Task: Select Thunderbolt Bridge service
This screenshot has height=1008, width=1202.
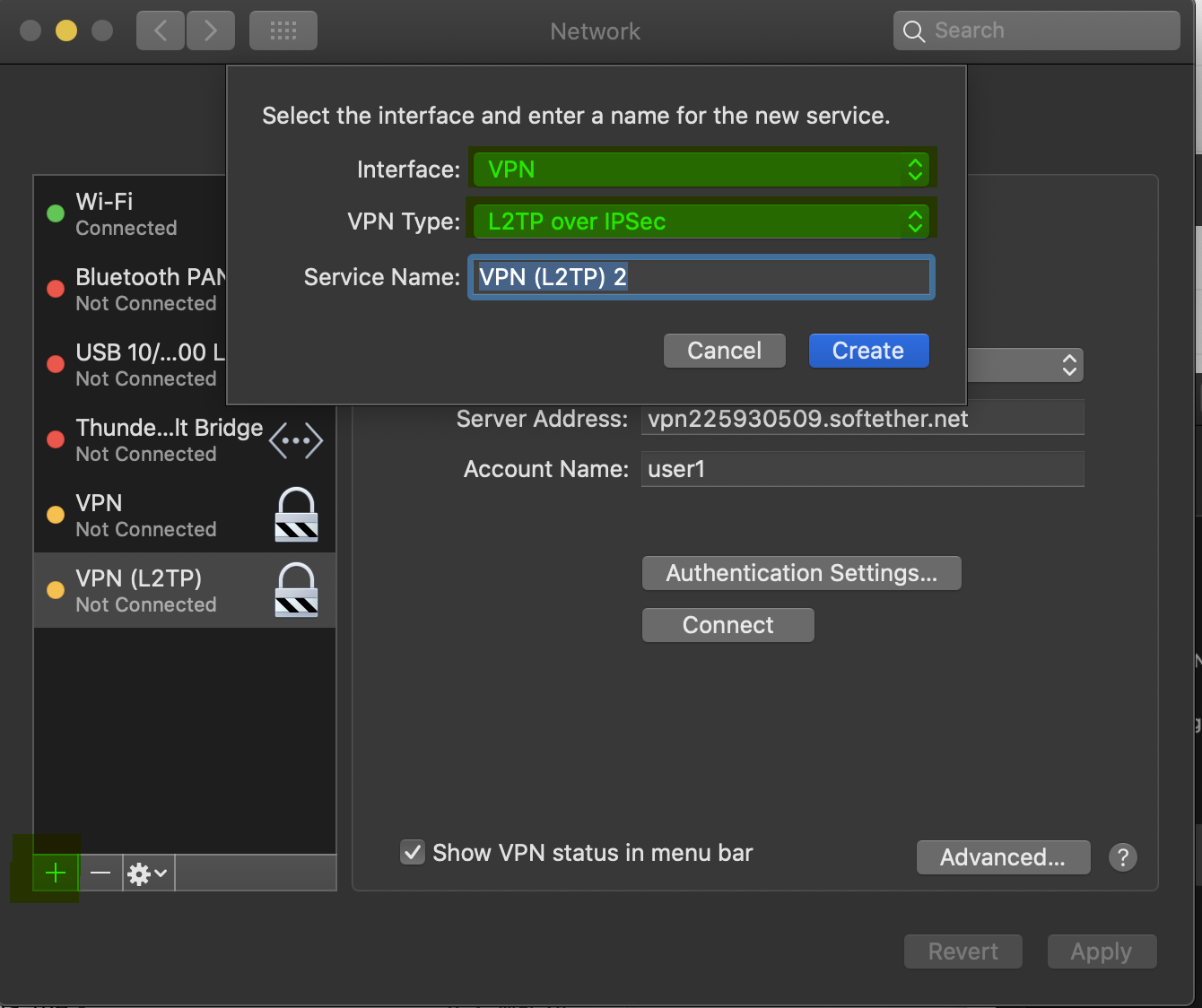Action: [x=185, y=439]
